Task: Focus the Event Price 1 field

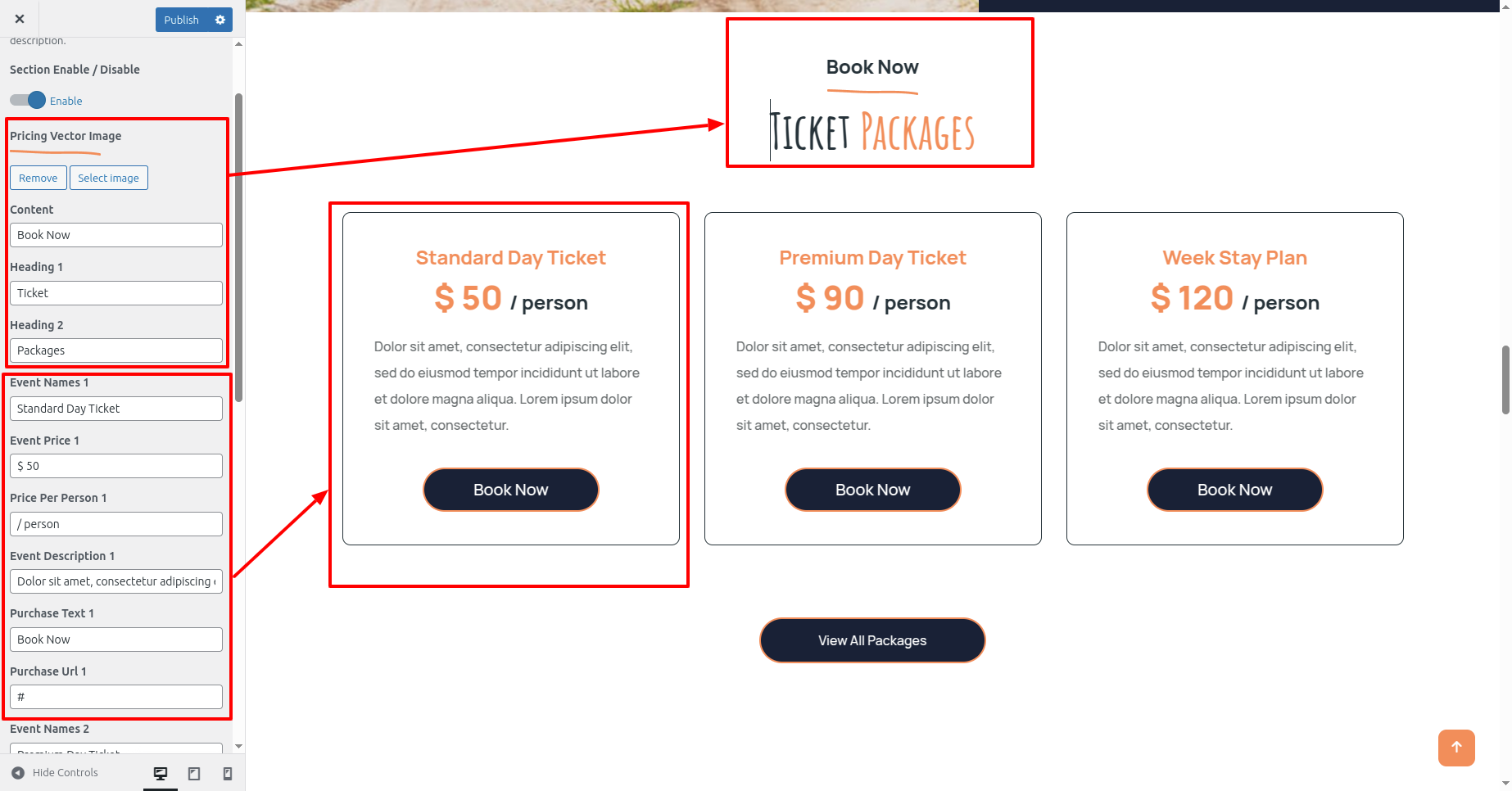Action: point(116,466)
